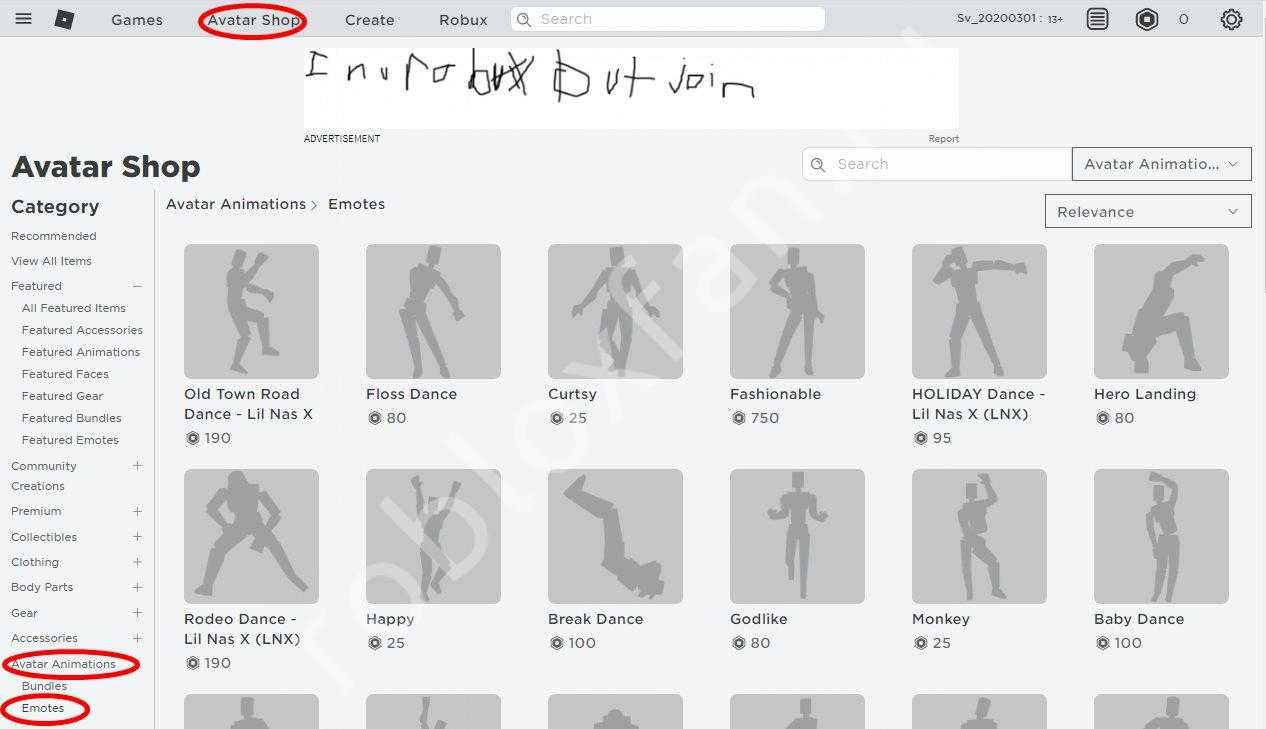Go to the Robux tab

(464, 20)
